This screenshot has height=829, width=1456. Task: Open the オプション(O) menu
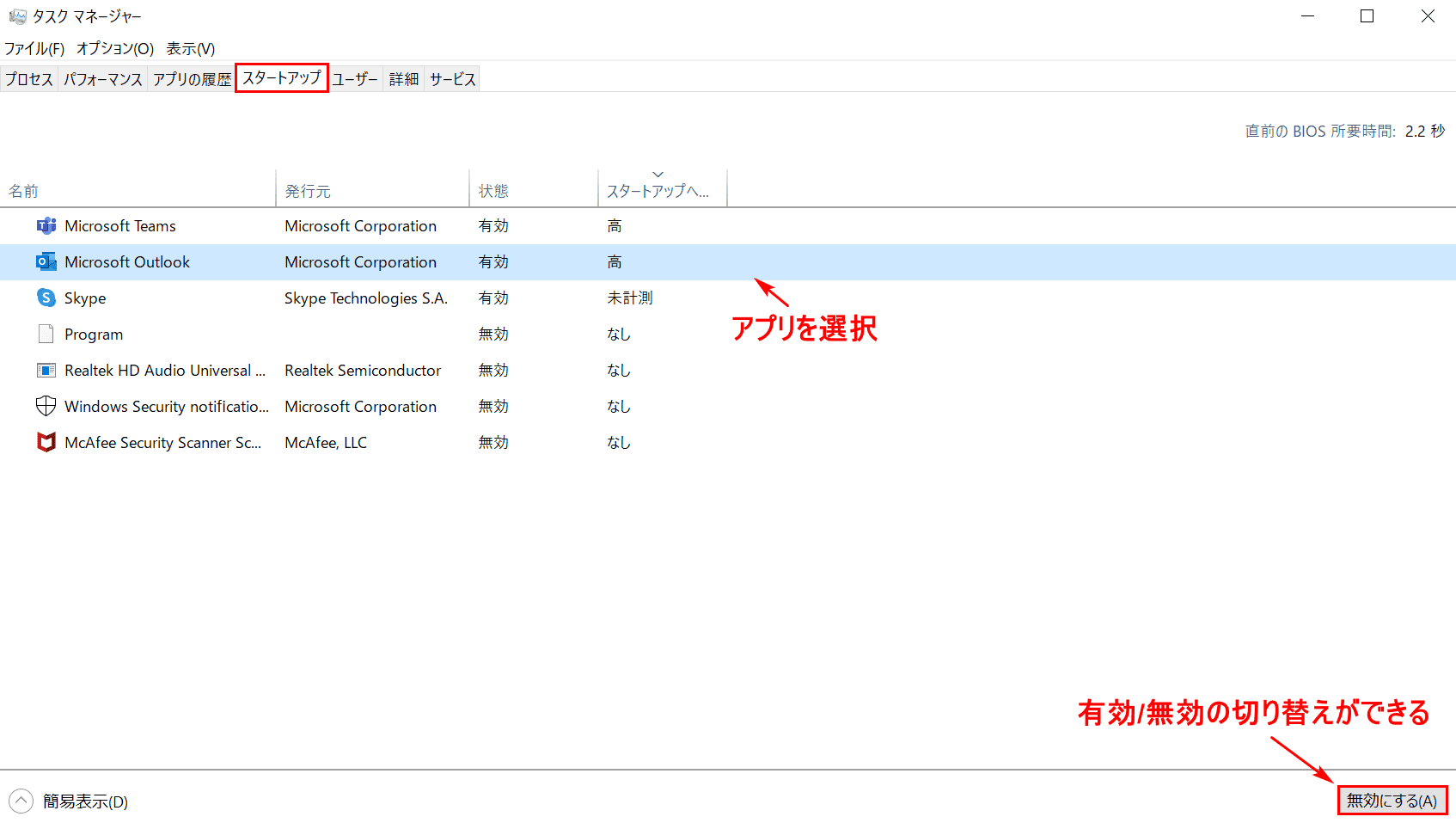(x=115, y=49)
